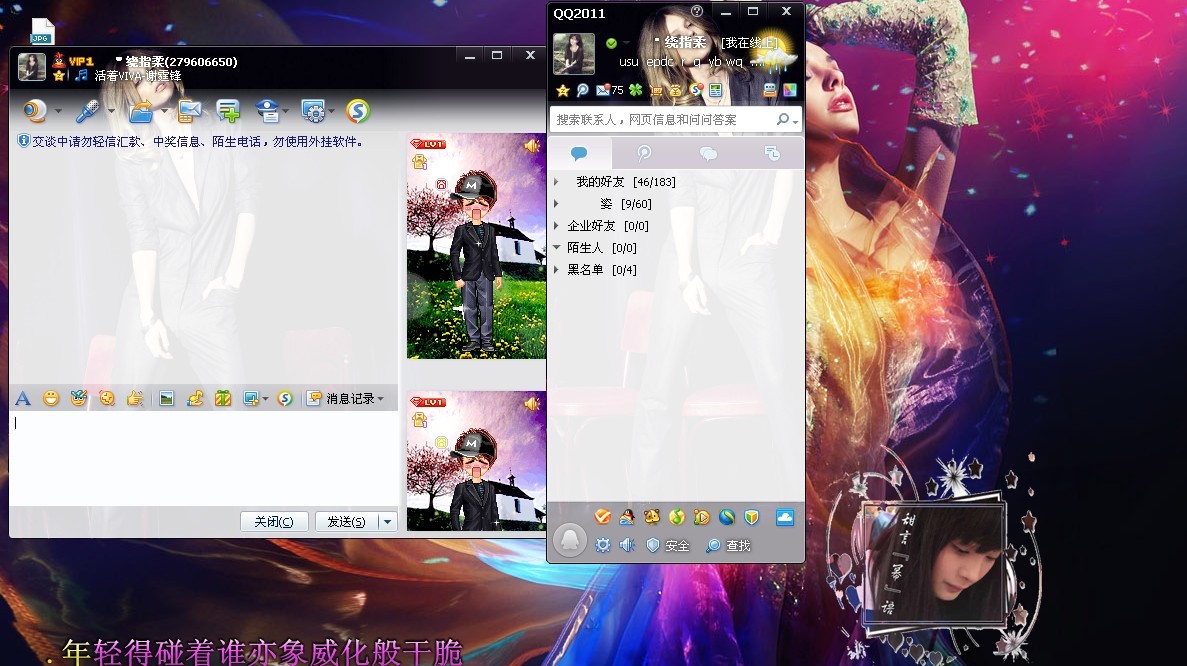
Task: Send a window shake nudge
Action: 107,398
